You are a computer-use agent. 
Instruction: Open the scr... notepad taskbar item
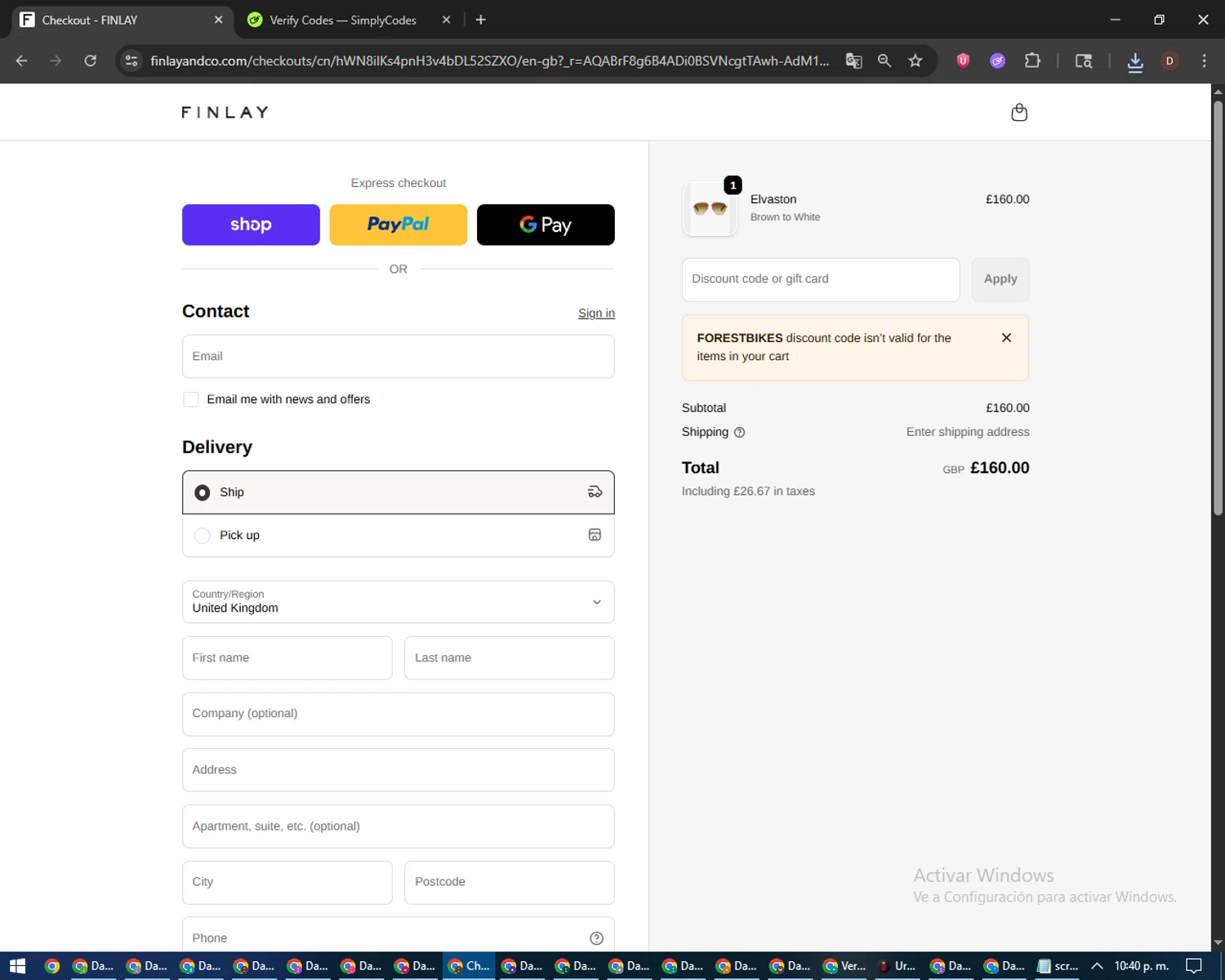coord(1058,966)
